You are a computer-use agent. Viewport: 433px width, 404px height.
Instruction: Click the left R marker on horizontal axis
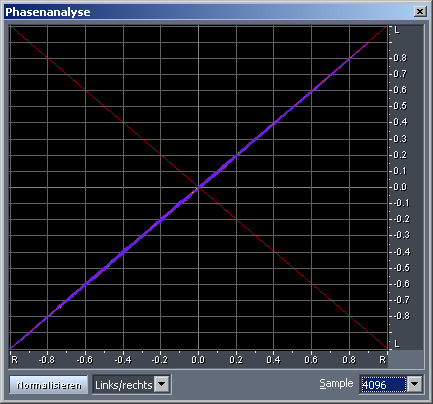point(14,360)
